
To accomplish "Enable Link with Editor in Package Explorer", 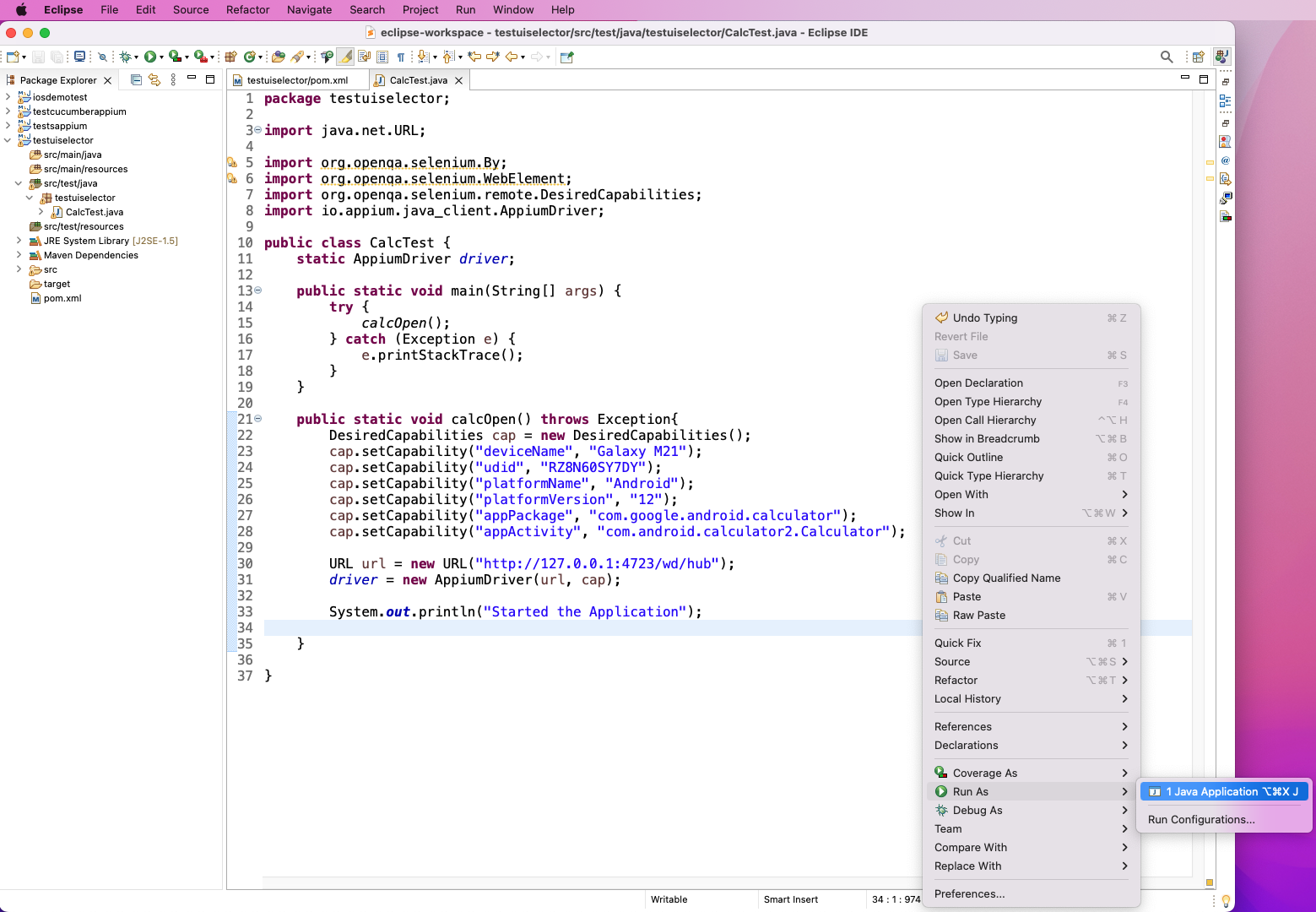I will [x=154, y=79].
